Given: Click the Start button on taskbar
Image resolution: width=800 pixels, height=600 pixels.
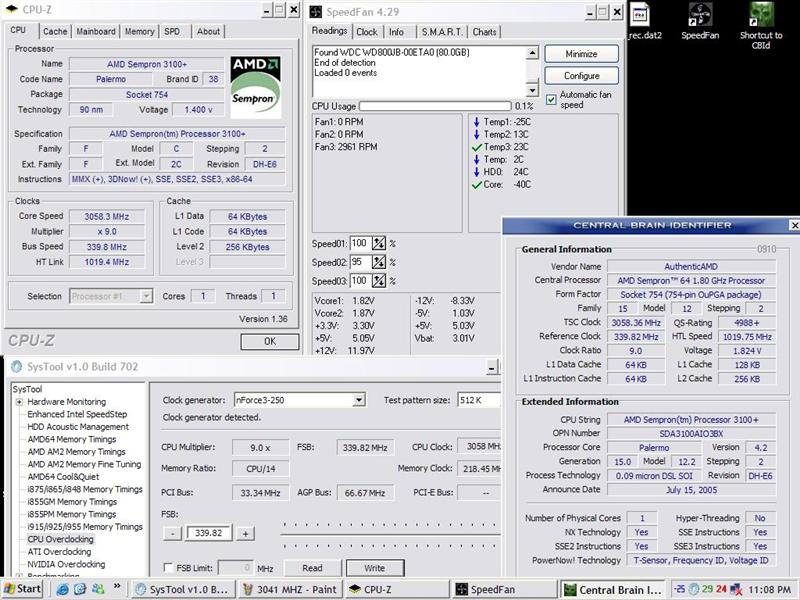Looking at the screenshot, I should click(22, 589).
